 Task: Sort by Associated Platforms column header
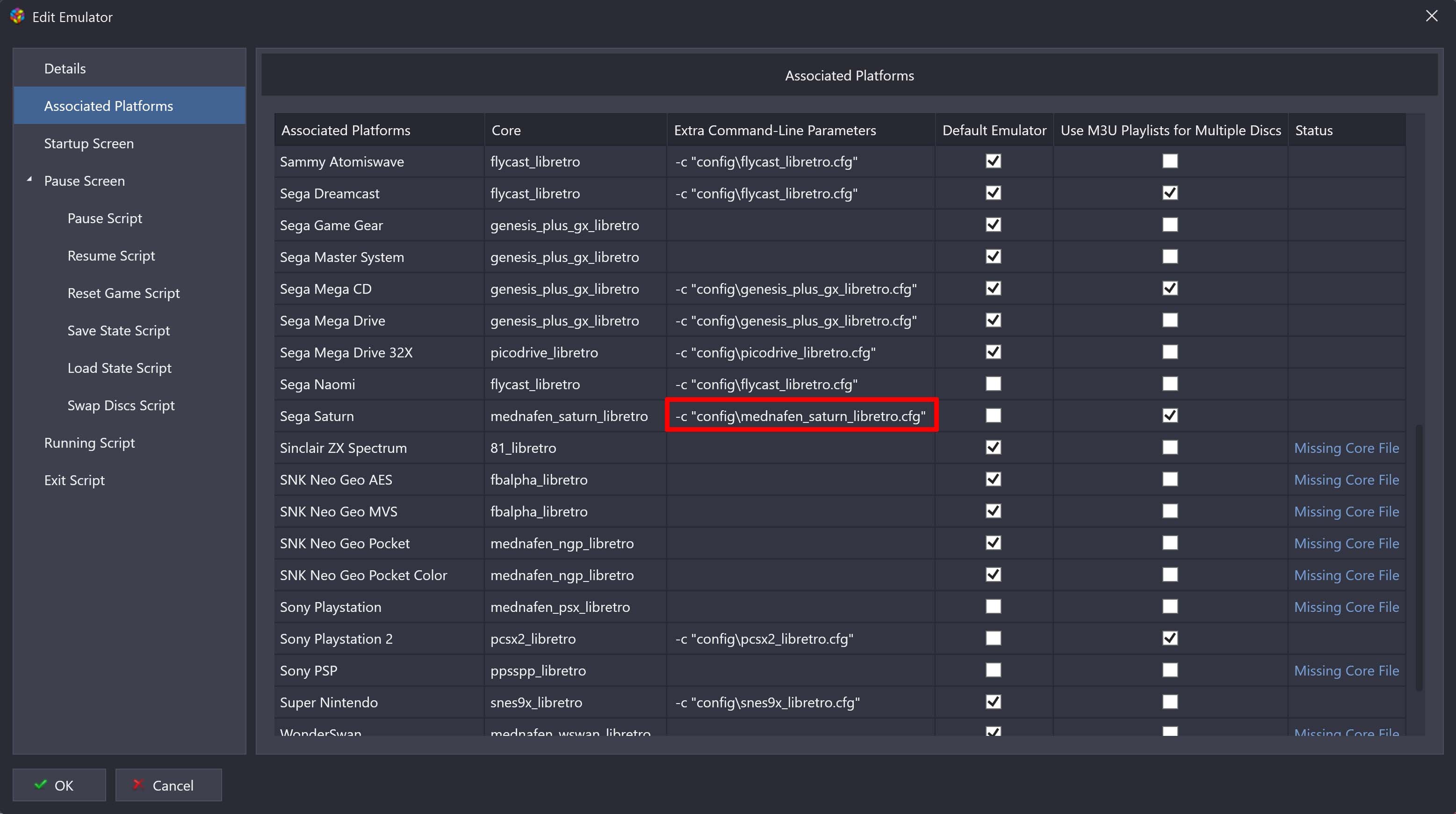379,130
